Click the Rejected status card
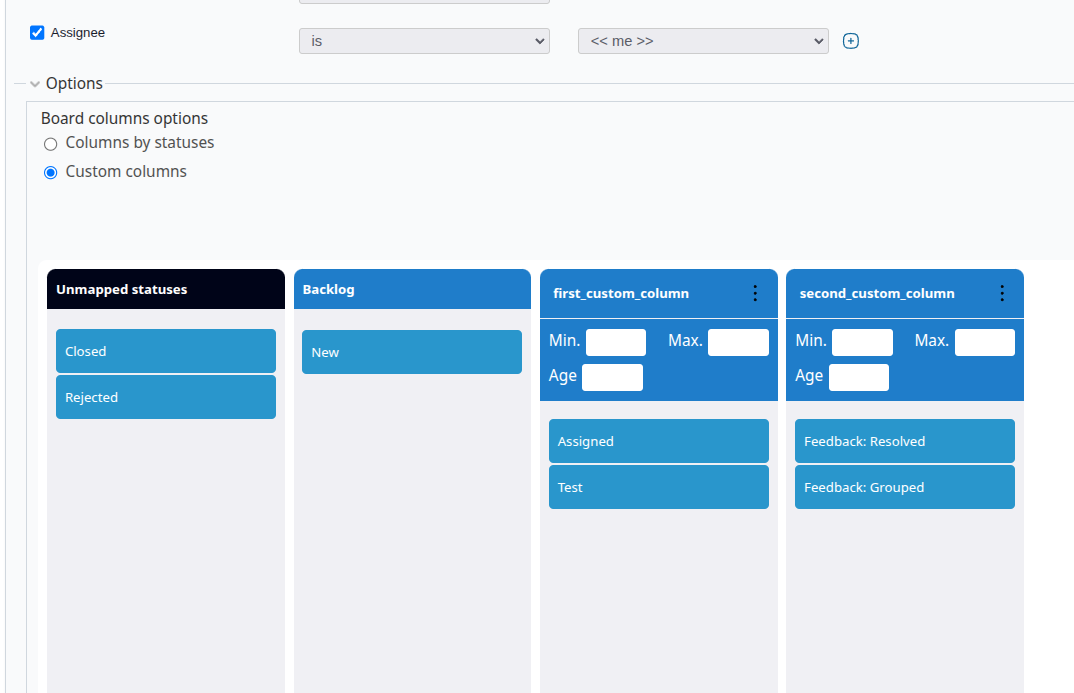1074x693 pixels. tap(165, 397)
